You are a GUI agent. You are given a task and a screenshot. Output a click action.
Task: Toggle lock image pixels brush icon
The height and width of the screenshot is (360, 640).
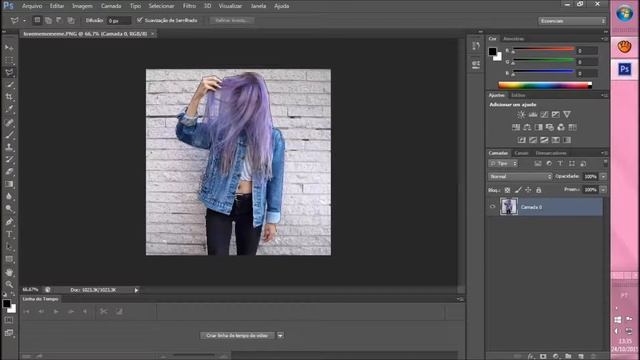(x=518, y=190)
